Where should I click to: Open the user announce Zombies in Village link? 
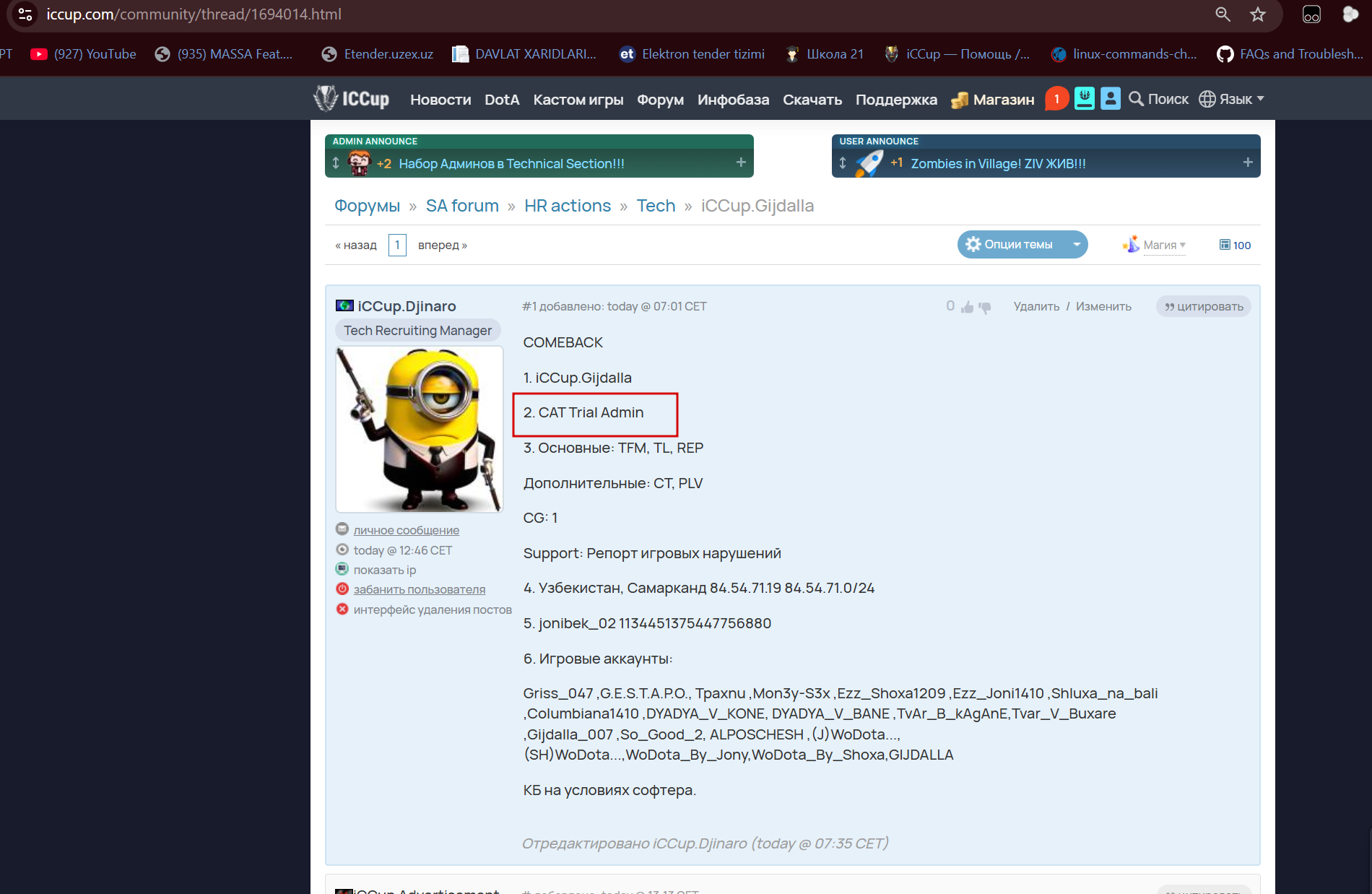point(998,164)
